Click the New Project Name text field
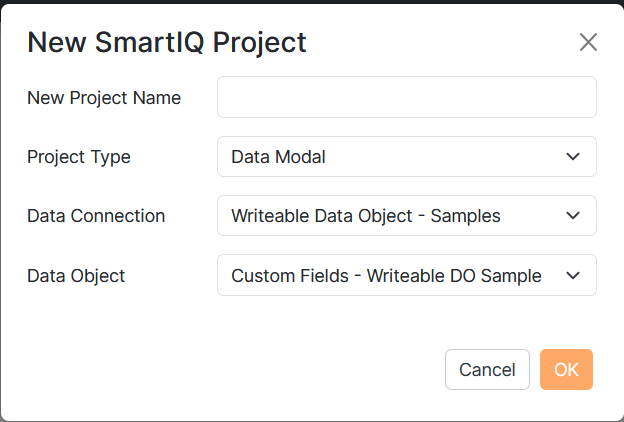The height and width of the screenshot is (422, 624). [x=406, y=98]
